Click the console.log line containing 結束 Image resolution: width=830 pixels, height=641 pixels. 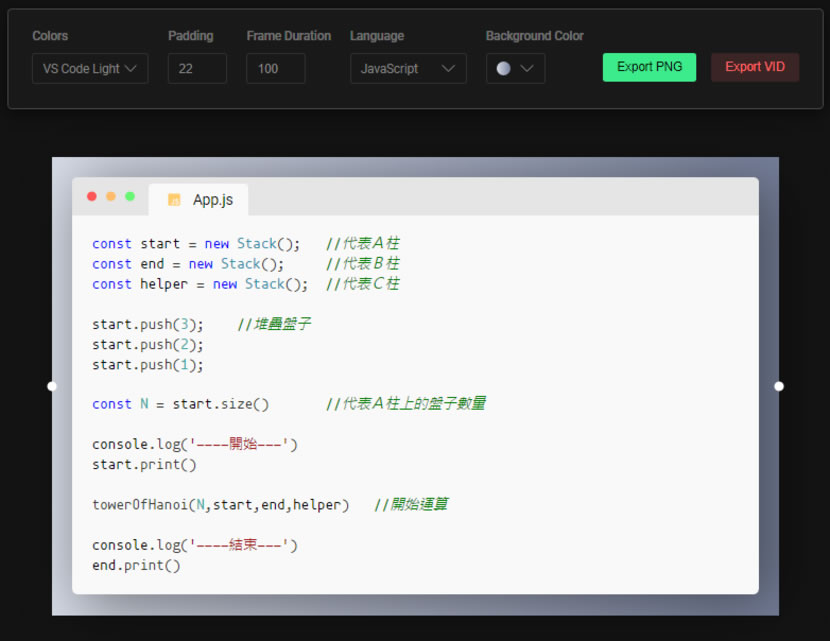[x=195, y=545]
